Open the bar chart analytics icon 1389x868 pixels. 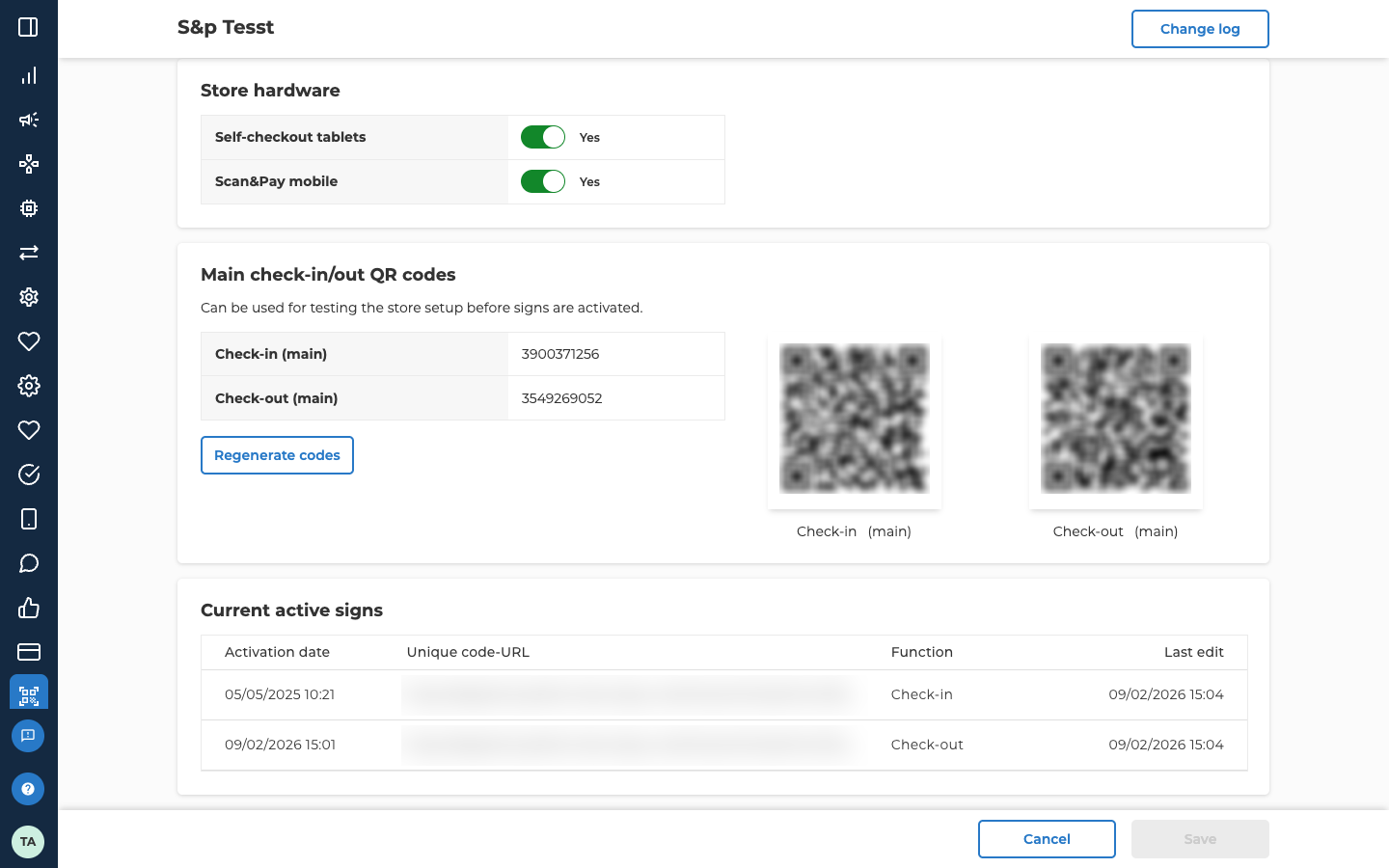[28, 75]
